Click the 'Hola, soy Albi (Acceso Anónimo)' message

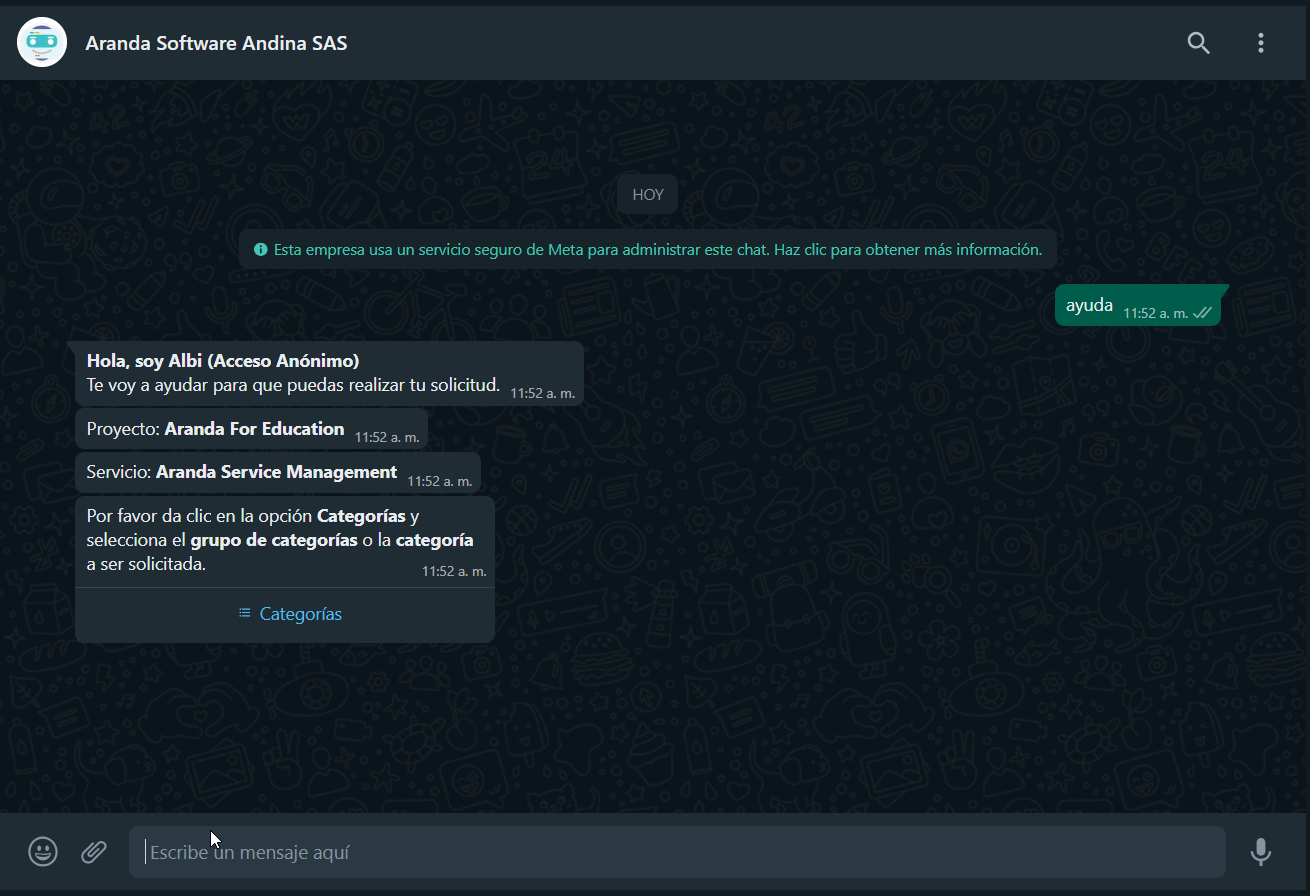tap(329, 373)
